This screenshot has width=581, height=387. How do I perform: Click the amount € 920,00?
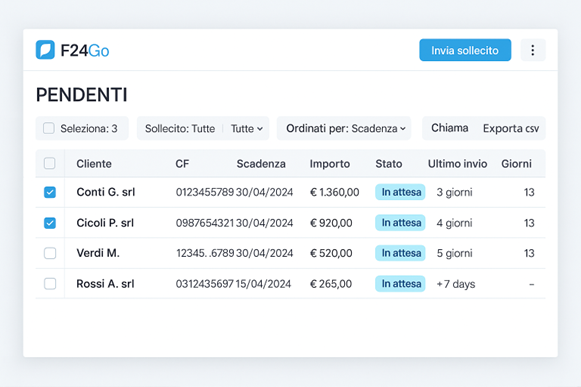(331, 223)
